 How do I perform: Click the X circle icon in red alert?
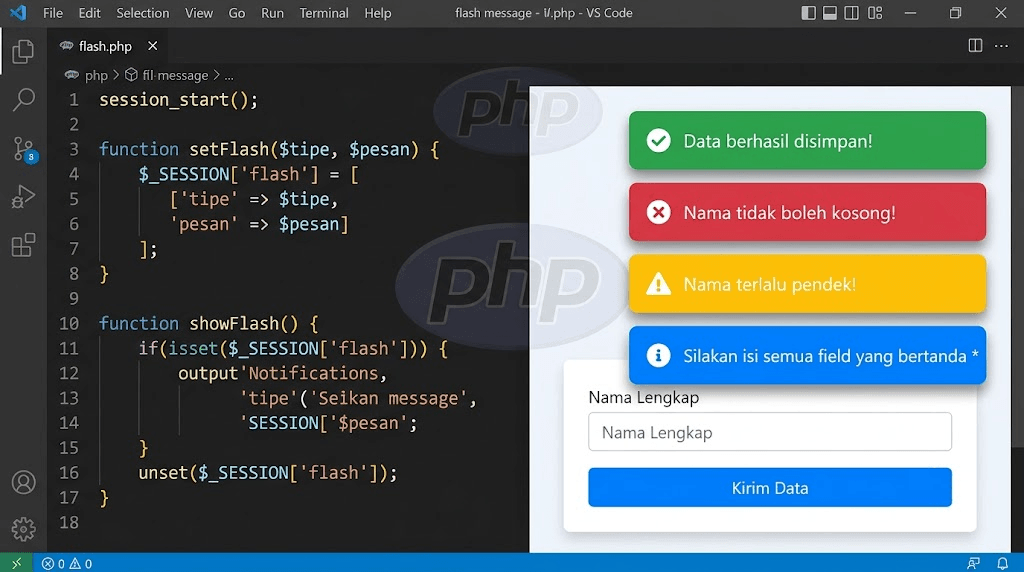[x=658, y=212]
